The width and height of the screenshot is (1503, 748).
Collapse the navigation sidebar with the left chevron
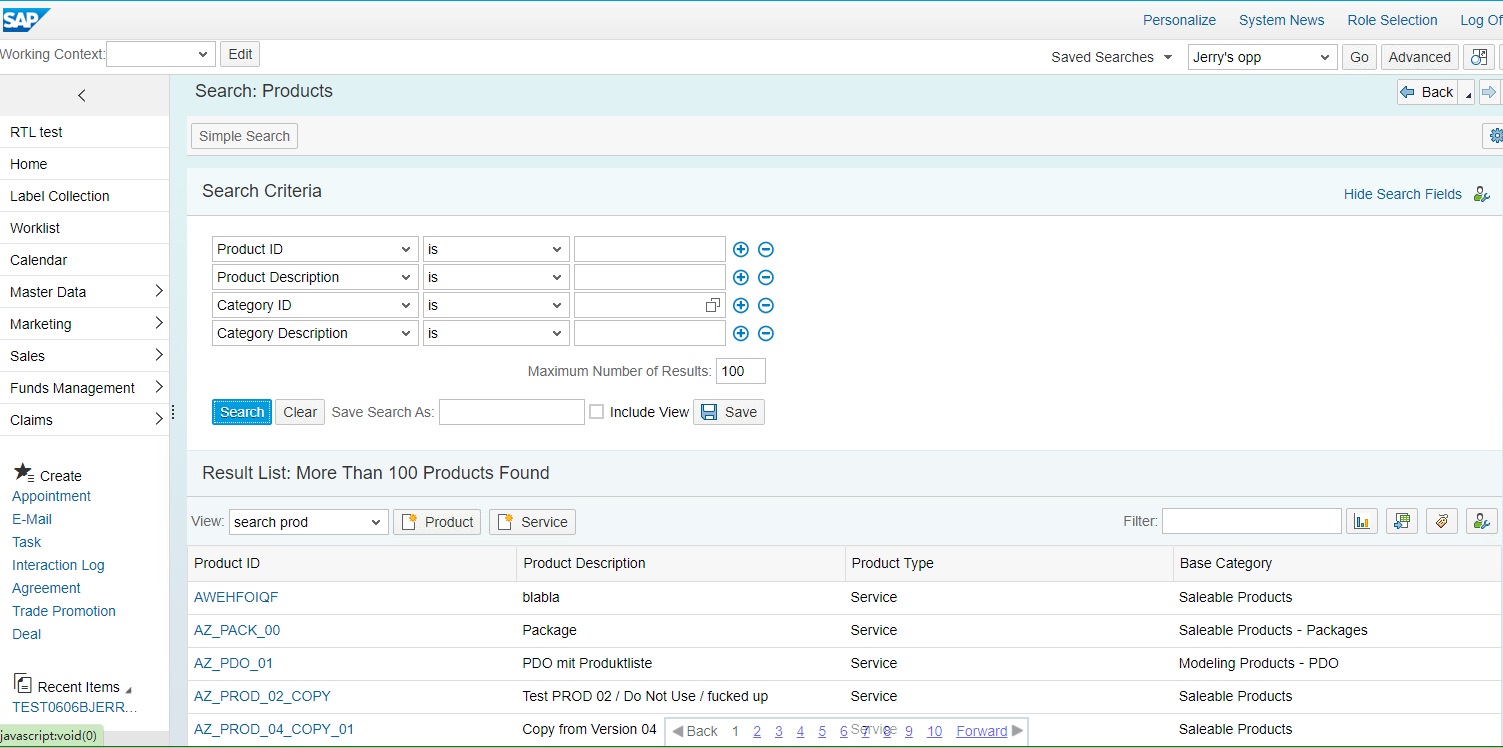(82, 96)
